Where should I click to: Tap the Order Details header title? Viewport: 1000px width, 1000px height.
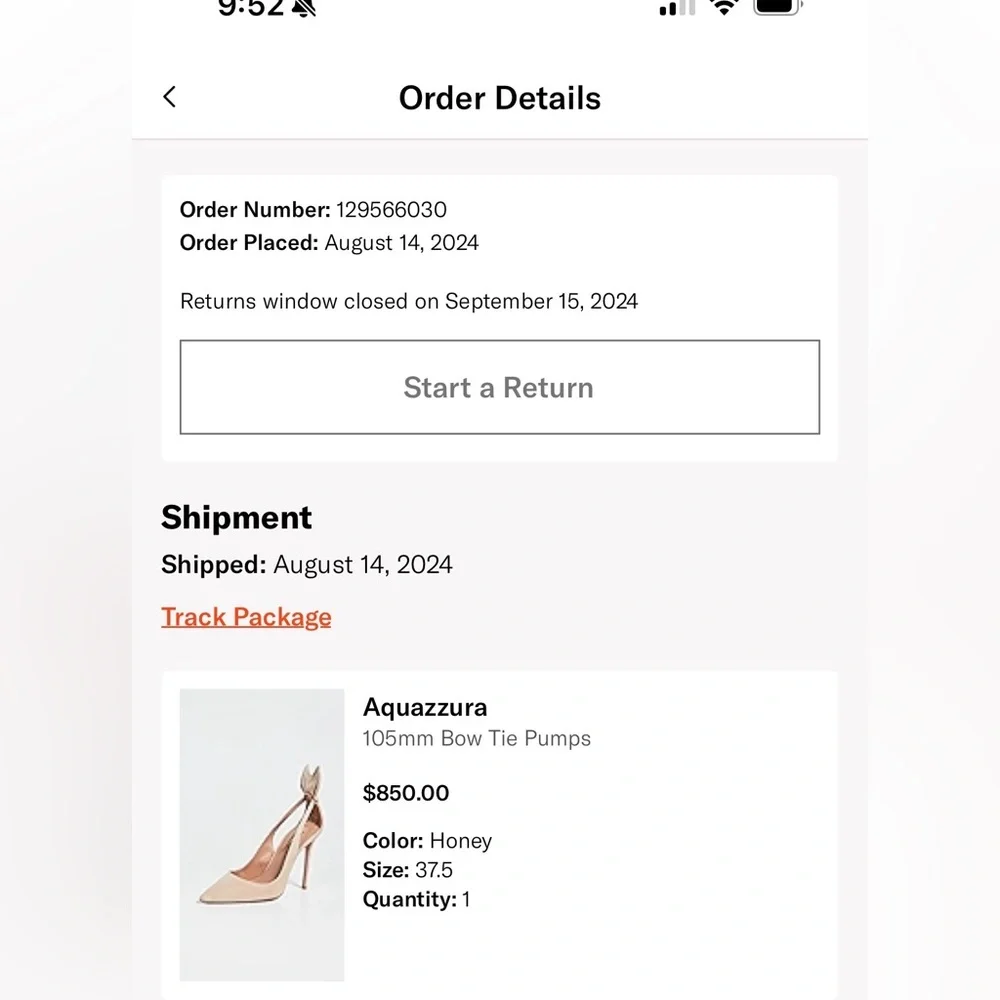(x=500, y=97)
